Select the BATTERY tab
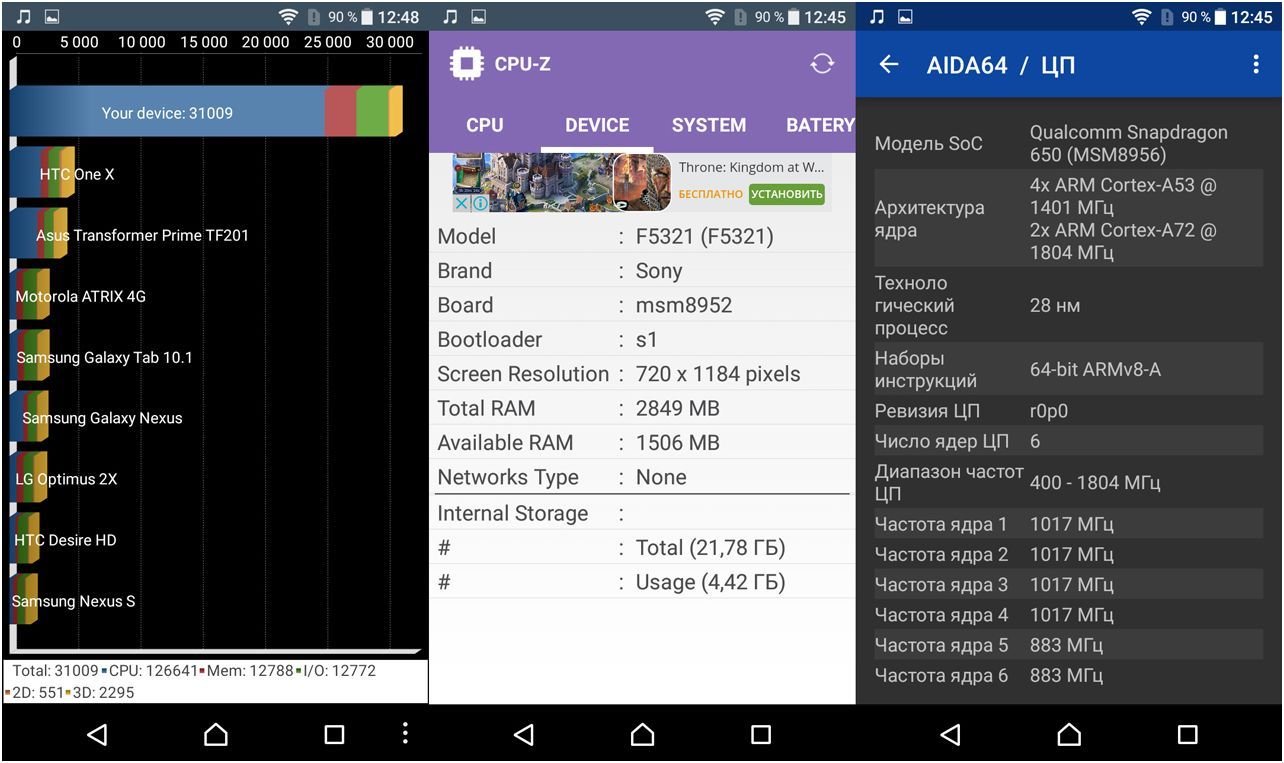This screenshot has height=763, width=1284. coord(820,125)
